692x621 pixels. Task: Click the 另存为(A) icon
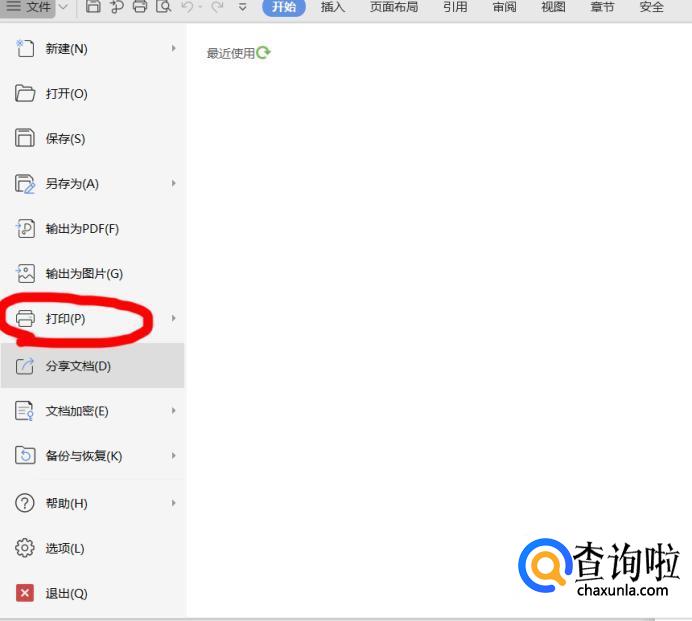(x=25, y=184)
